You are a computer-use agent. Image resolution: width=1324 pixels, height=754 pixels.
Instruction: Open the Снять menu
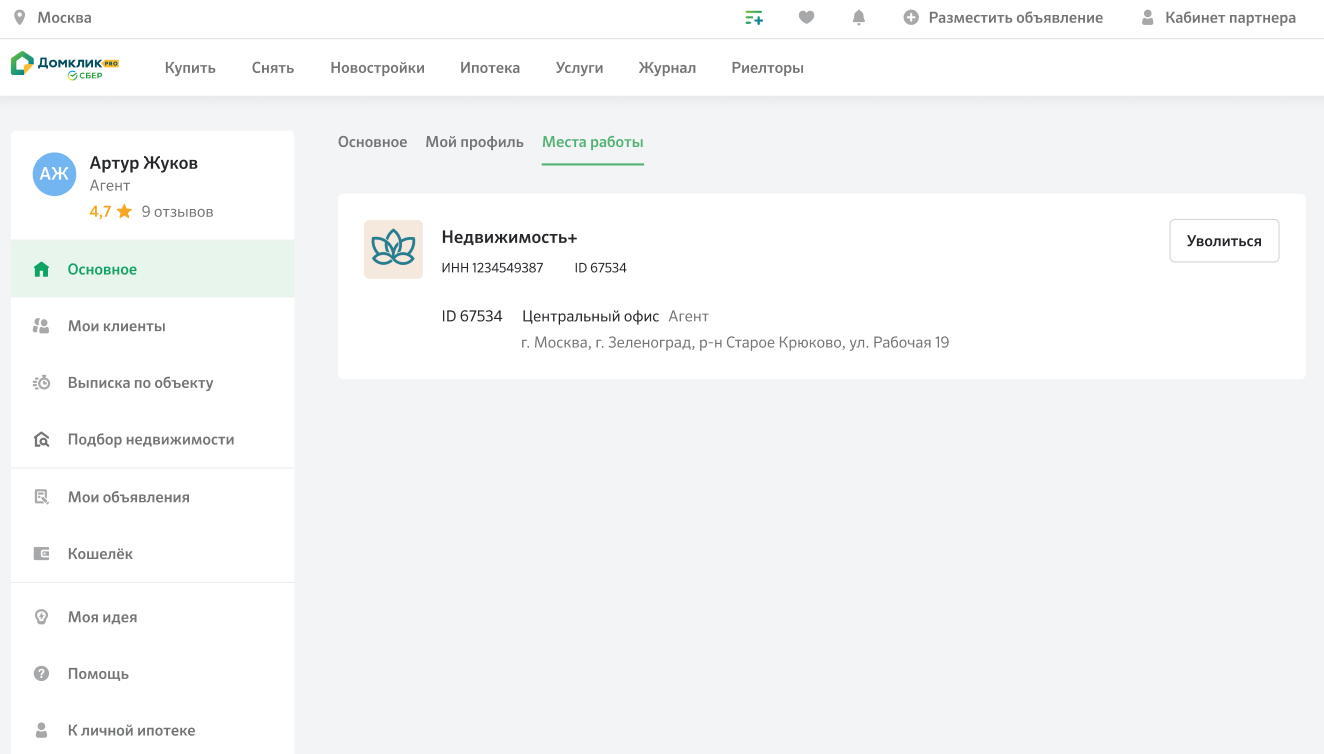click(x=273, y=68)
